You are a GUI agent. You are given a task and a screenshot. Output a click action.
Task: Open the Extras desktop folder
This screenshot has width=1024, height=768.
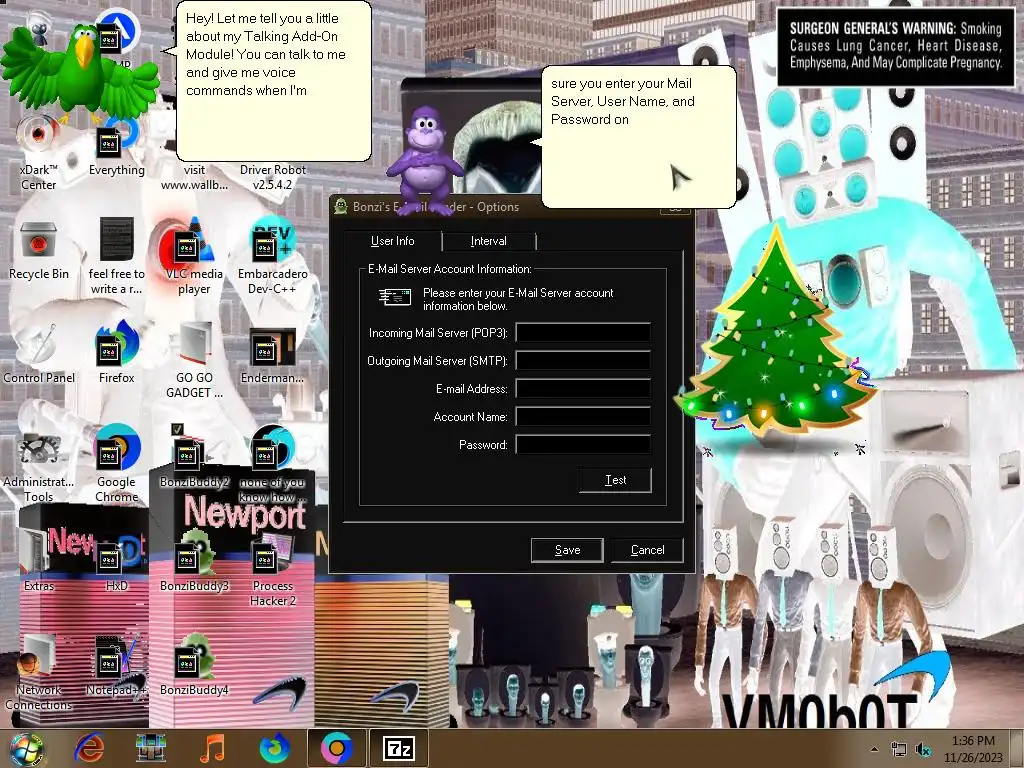pyautogui.click(x=39, y=562)
